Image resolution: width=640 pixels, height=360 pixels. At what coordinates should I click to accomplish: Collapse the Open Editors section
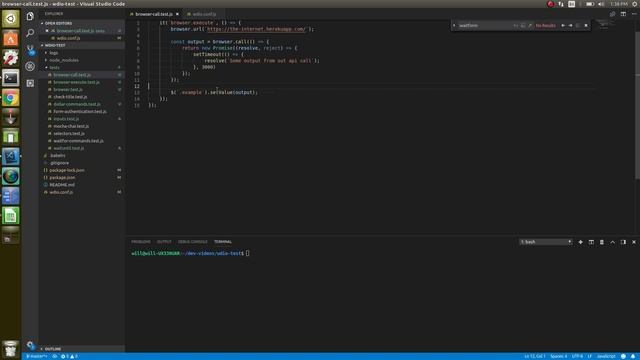[82, 23]
